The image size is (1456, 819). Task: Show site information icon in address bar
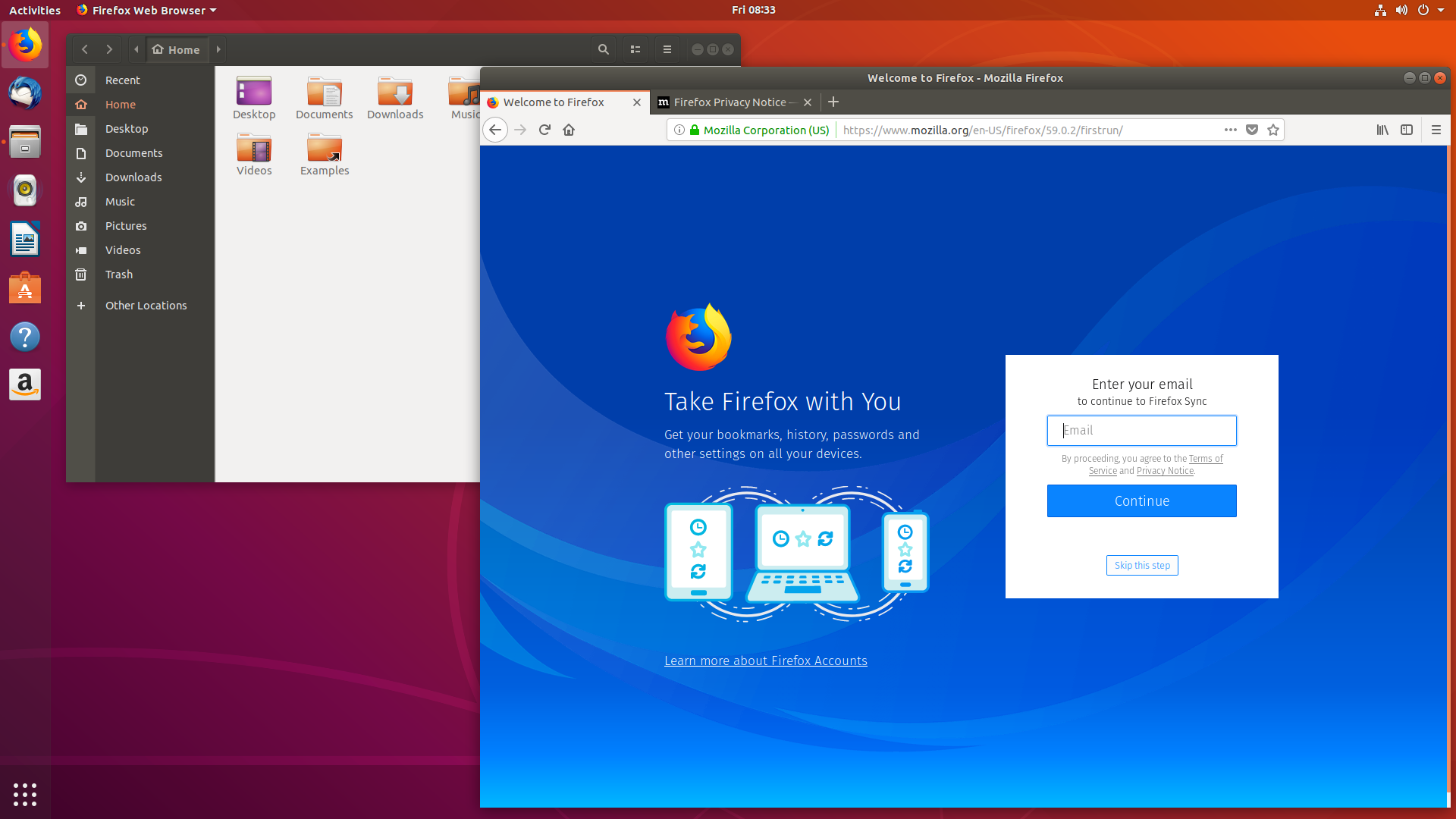coord(679,130)
